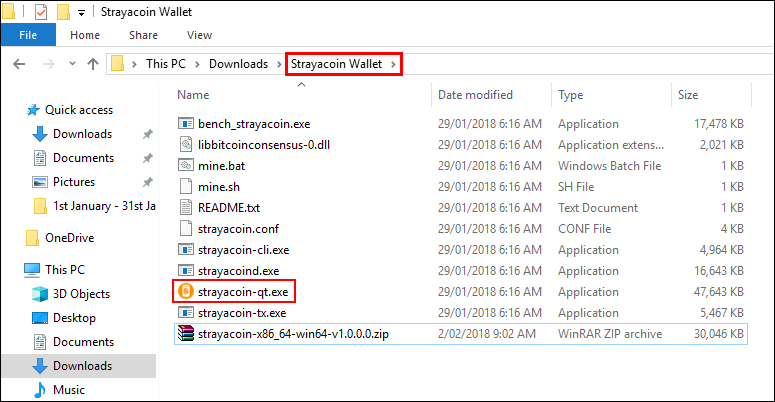Click the This PC monitor icon

click(32, 270)
